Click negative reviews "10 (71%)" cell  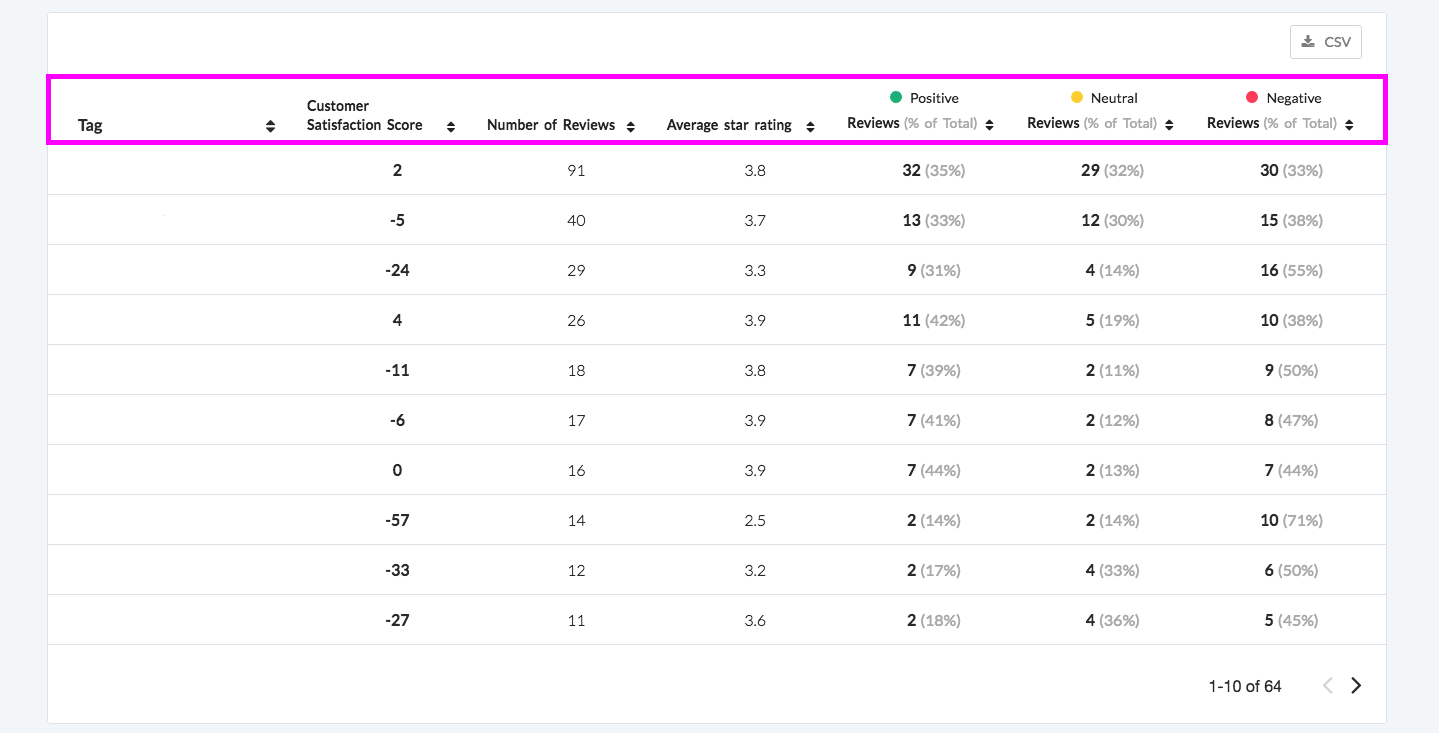click(x=1291, y=520)
